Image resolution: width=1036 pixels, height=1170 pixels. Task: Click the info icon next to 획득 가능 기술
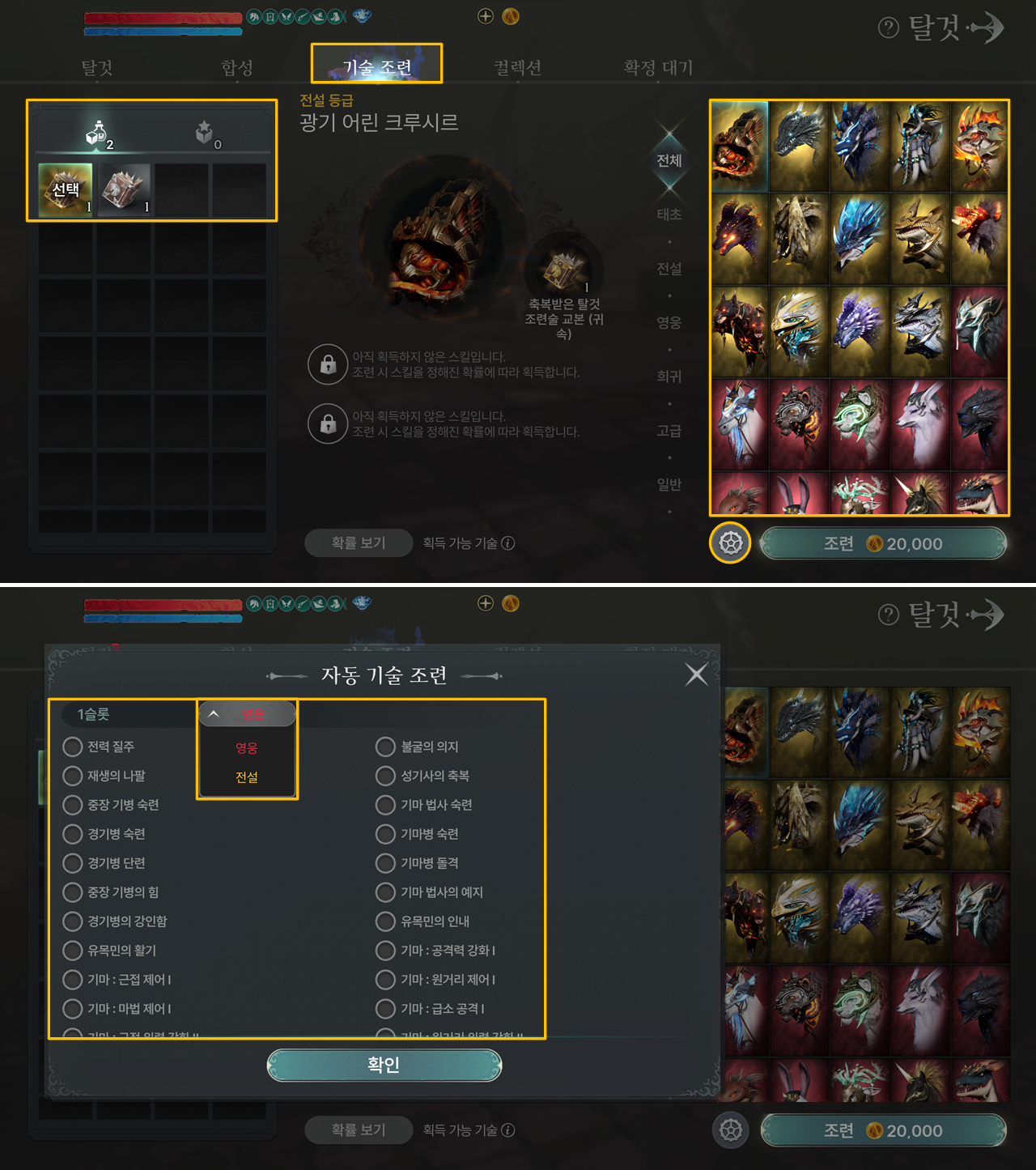click(x=508, y=543)
